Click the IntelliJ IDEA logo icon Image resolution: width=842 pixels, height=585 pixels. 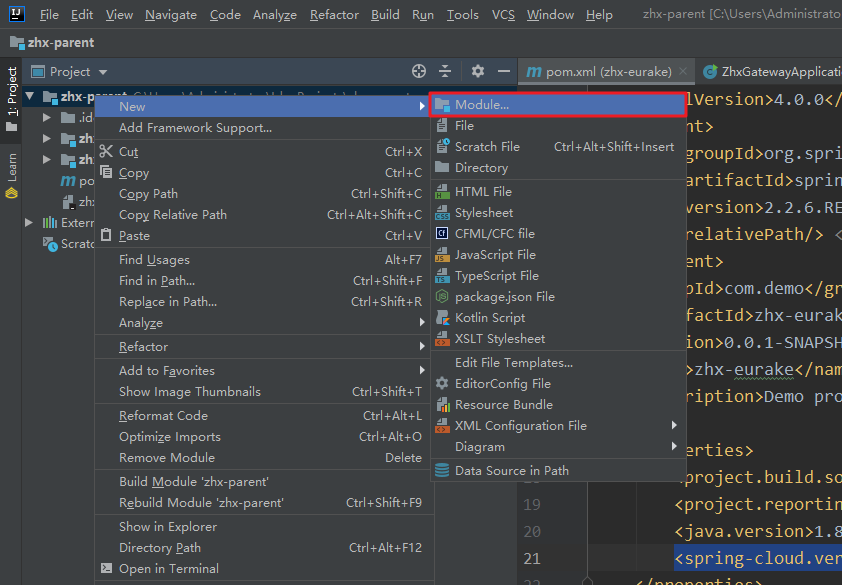click(x=17, y=14)
